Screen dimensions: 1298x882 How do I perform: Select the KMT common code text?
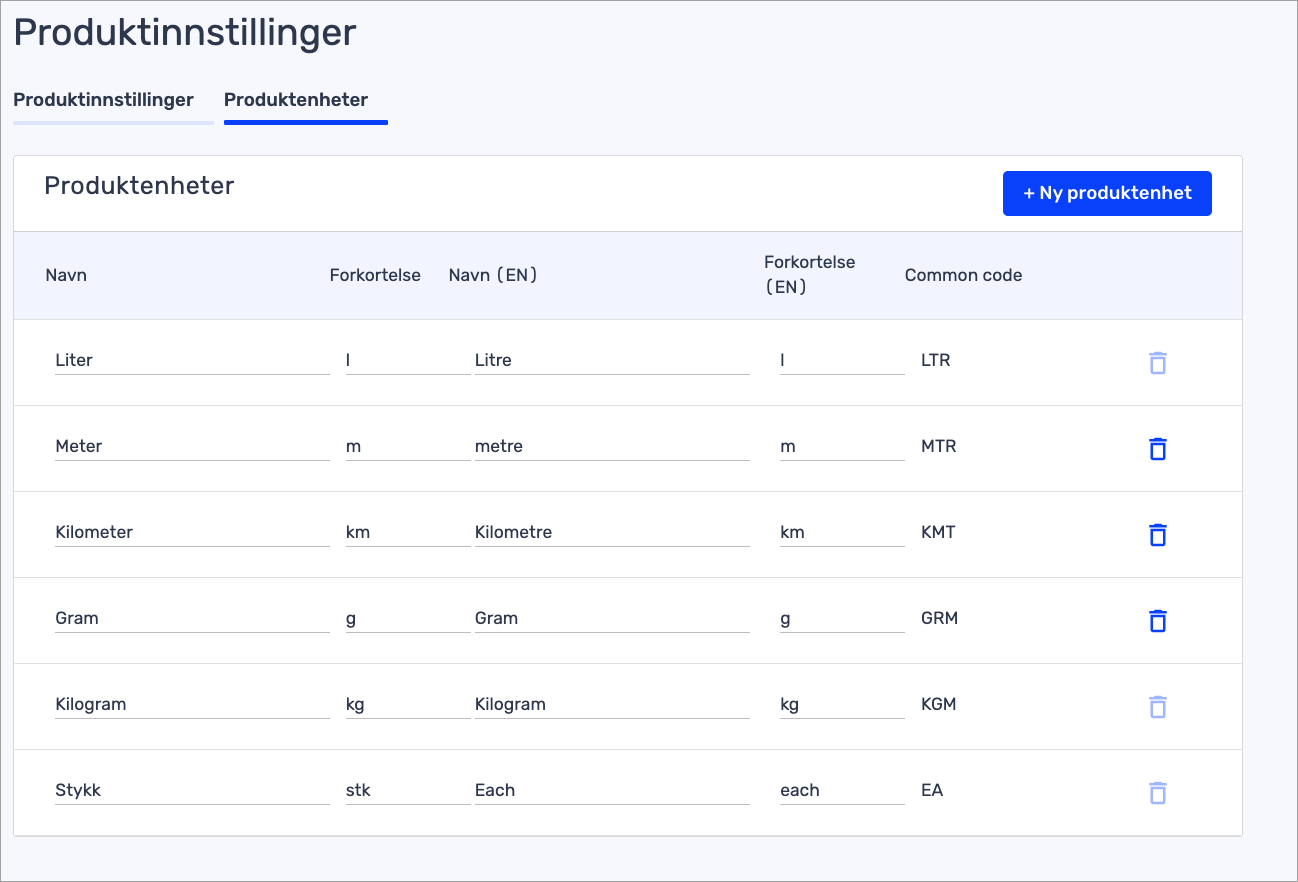point(938,532)
